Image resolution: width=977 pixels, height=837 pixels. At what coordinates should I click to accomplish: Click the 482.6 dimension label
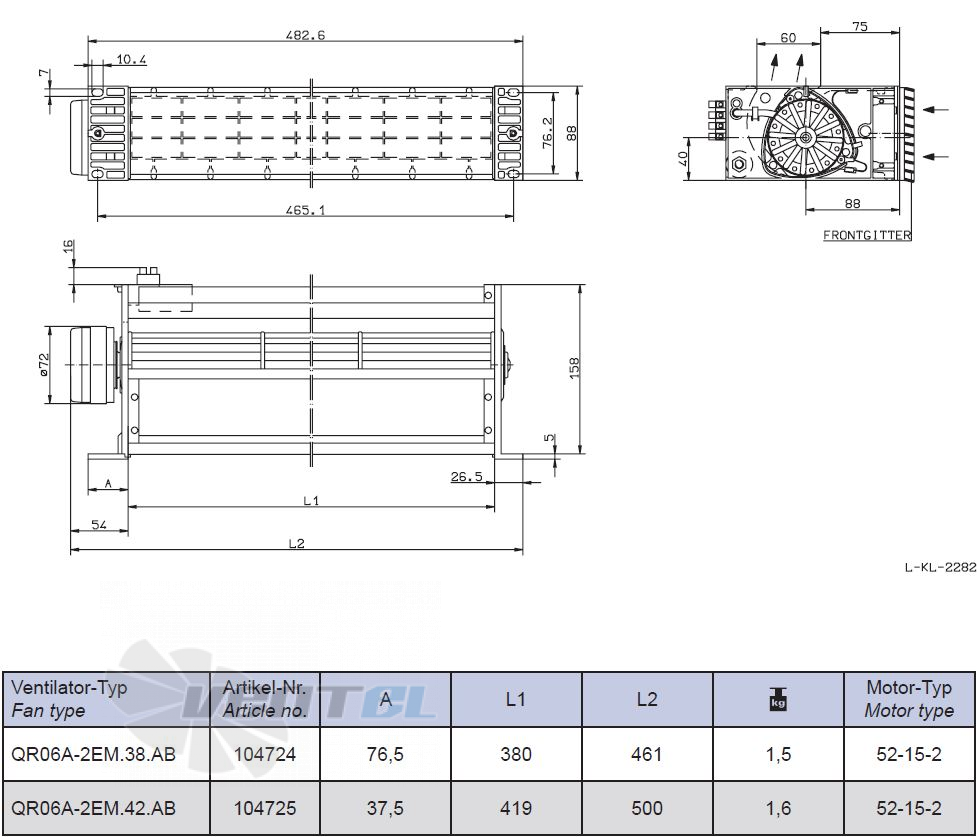point(305,35)
